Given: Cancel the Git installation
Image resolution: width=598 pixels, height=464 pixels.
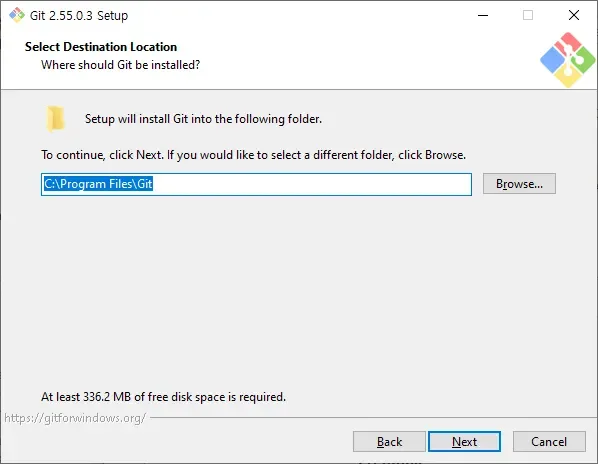Looking at the screenshot, I should (x=549, y=442).
